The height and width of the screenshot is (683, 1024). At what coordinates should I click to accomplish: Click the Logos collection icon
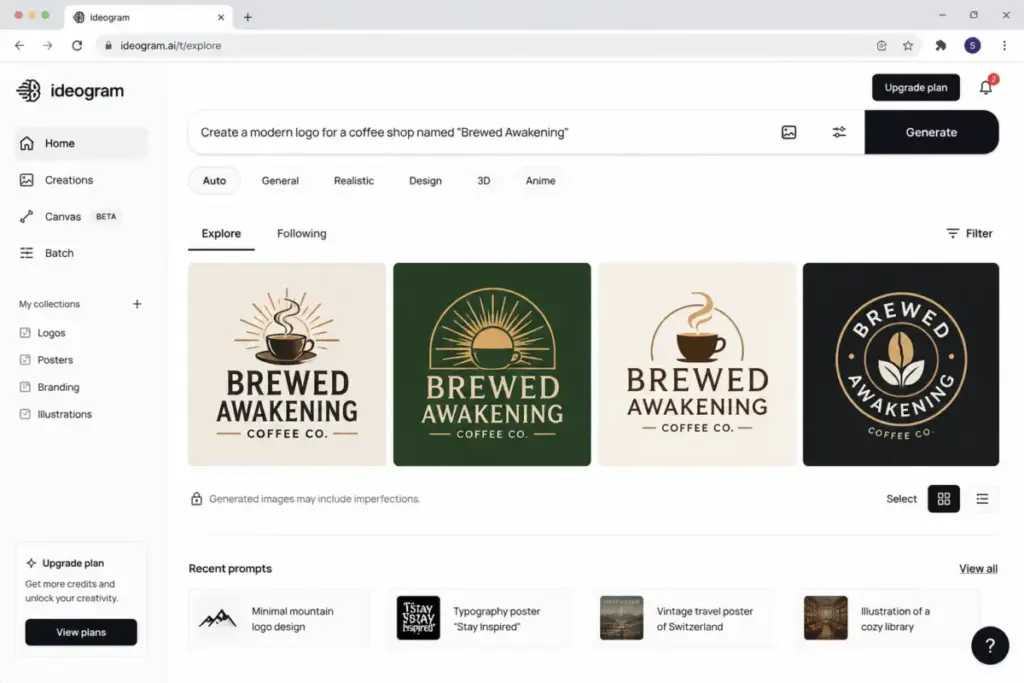click(25, 333)
